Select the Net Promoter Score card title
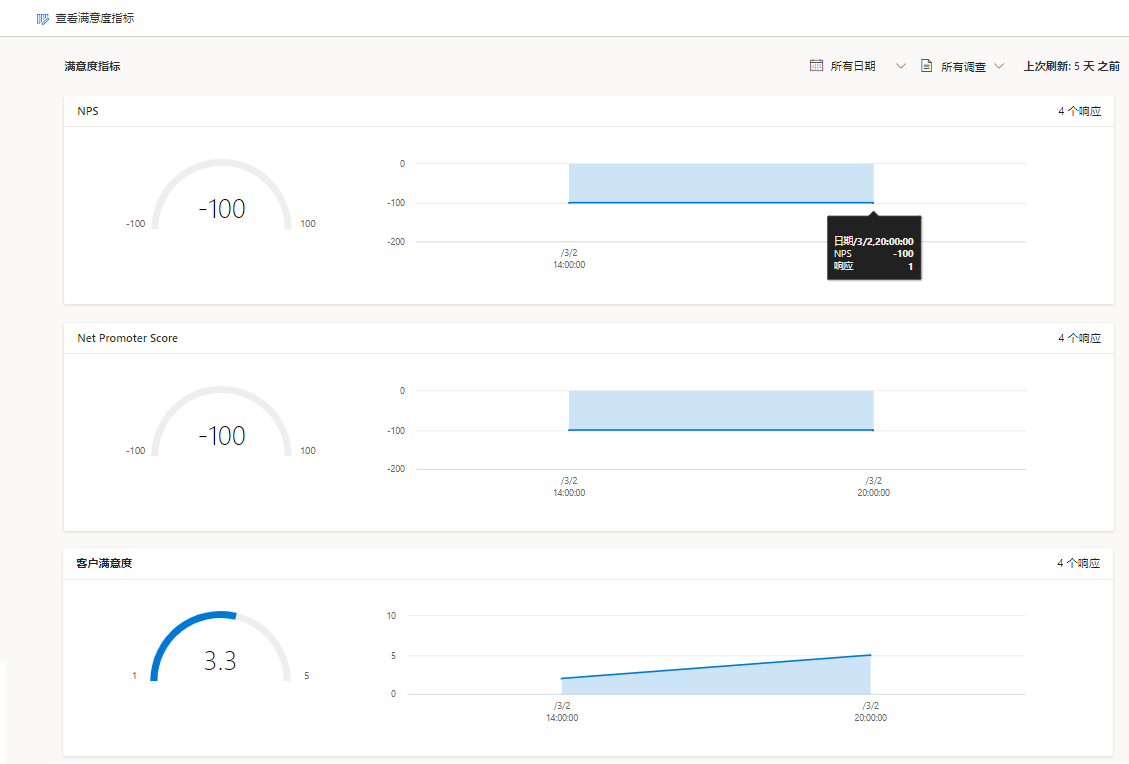 coord(127,338)
